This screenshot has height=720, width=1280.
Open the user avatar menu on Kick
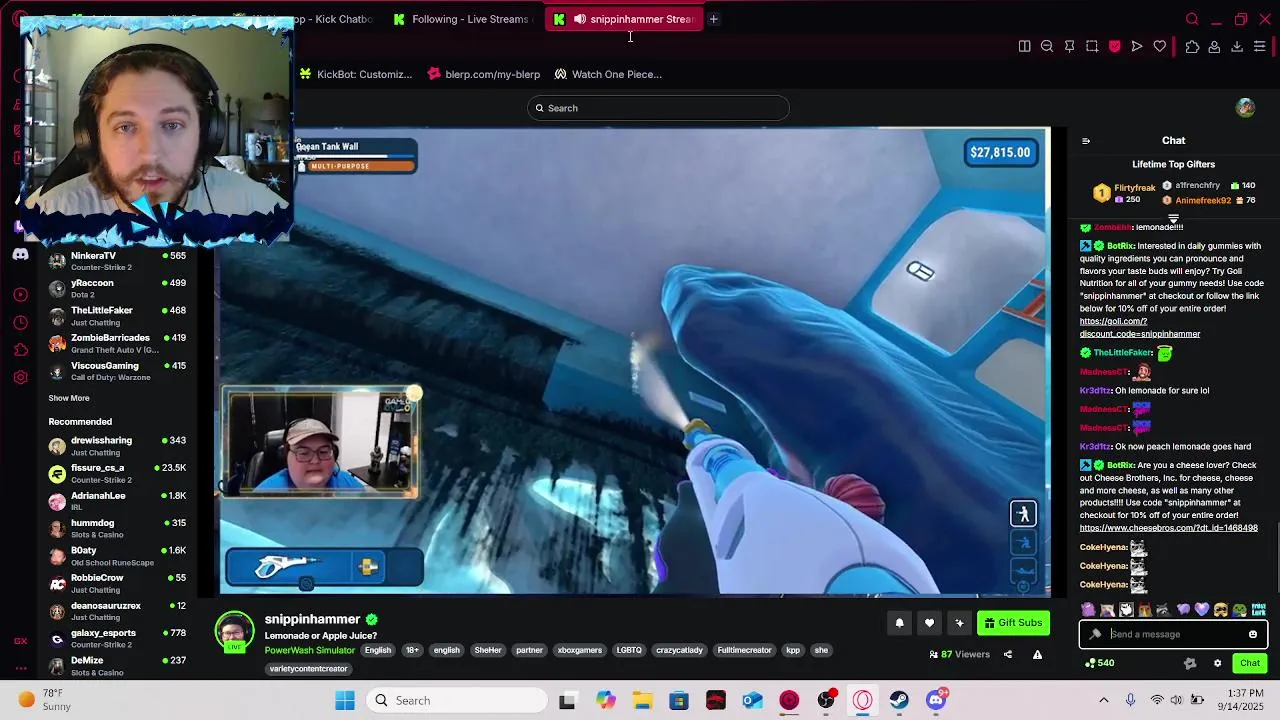1245,108
